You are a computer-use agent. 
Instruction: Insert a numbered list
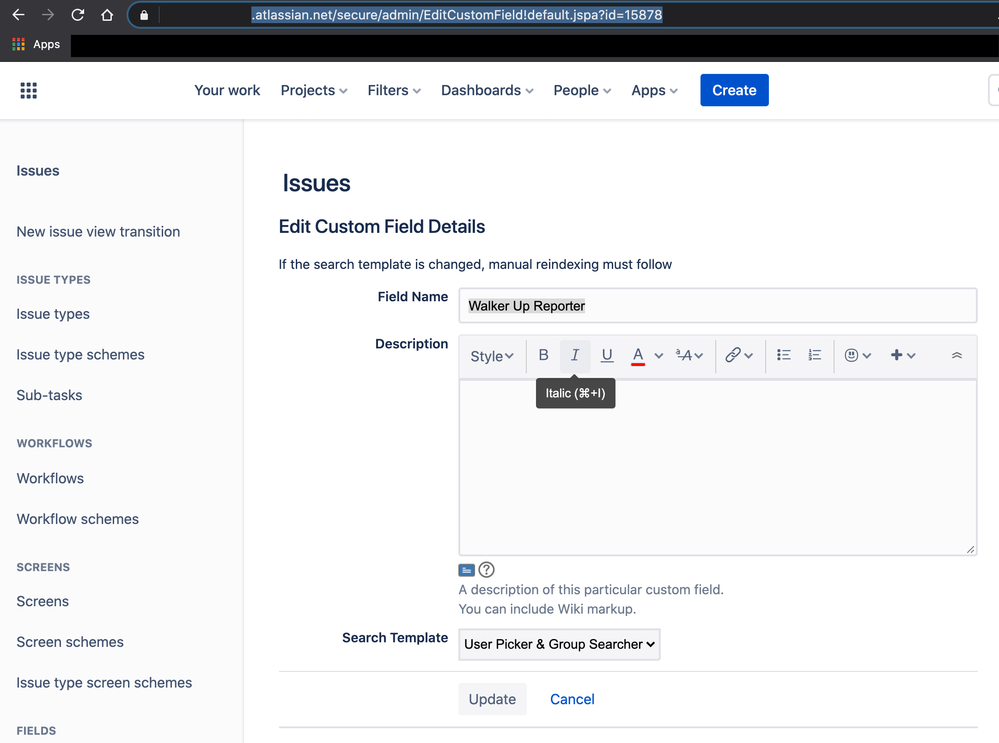815,355
